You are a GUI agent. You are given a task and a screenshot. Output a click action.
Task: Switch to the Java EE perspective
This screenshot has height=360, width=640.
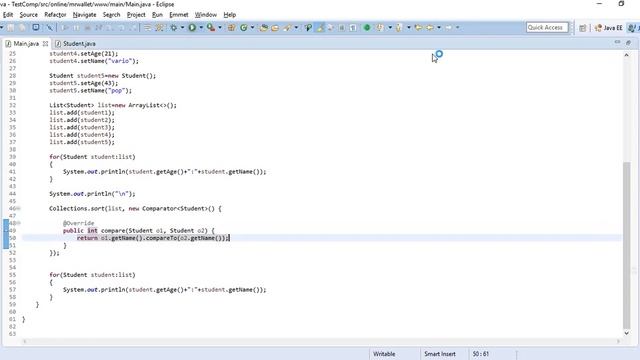point(609,28)
